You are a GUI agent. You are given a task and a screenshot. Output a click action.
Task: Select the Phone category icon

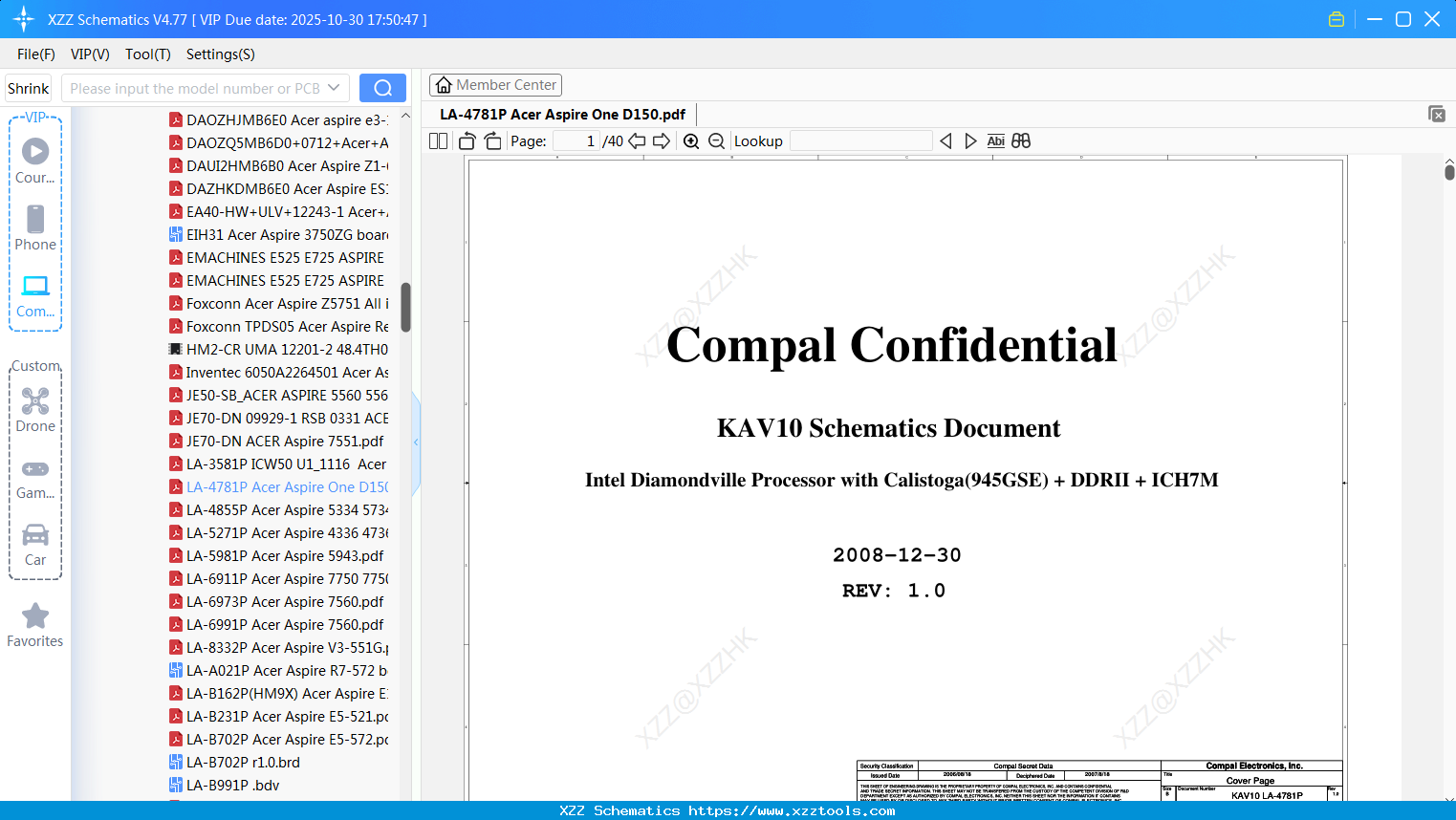(x=35, y=227)
